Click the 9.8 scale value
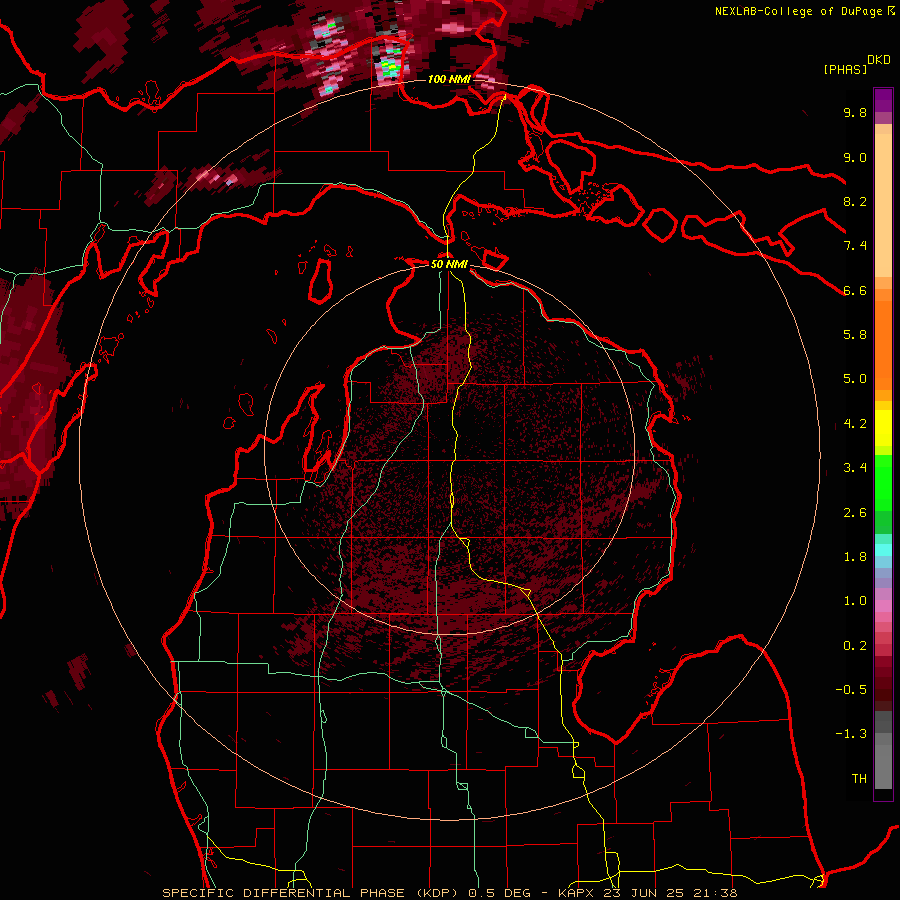Image resolution: width=900 pixels, height=900 pixels. (855, 112)
